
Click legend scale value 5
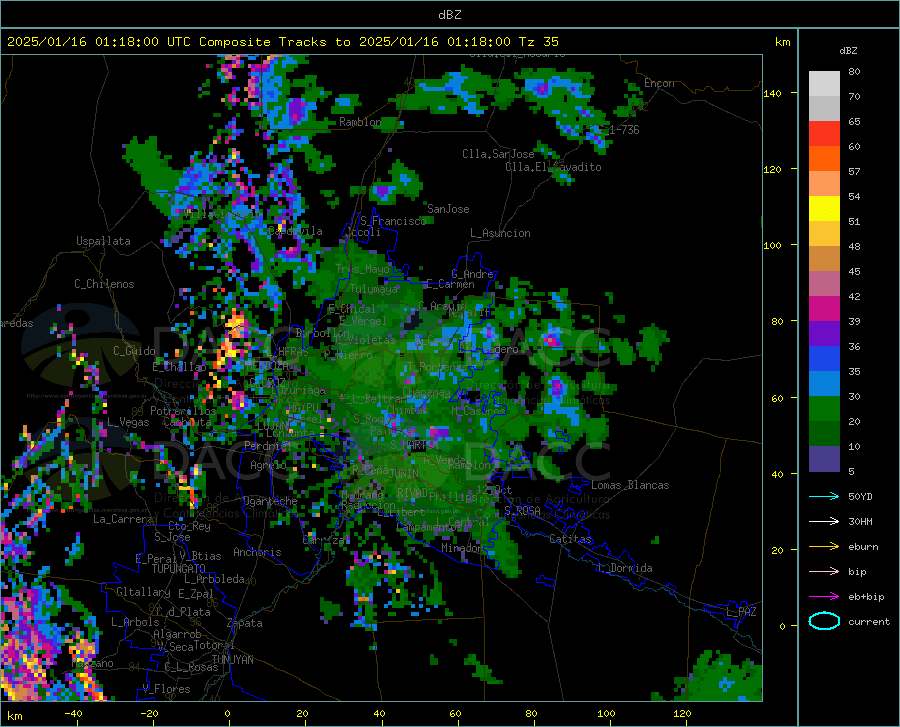coord(851,472)
